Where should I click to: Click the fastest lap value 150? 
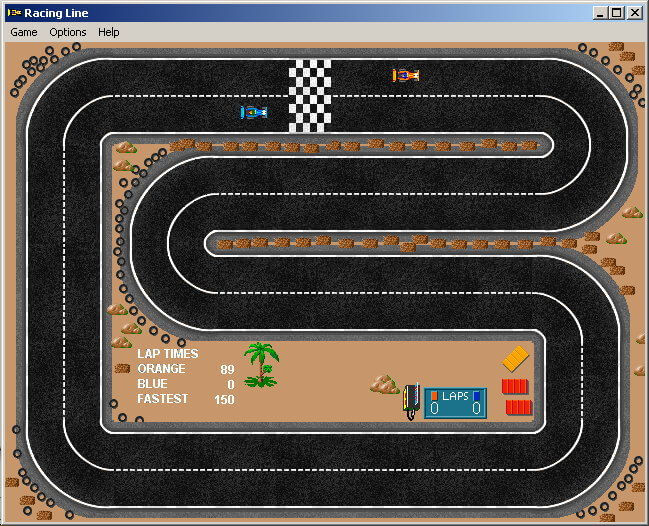(x=224, y=399)
